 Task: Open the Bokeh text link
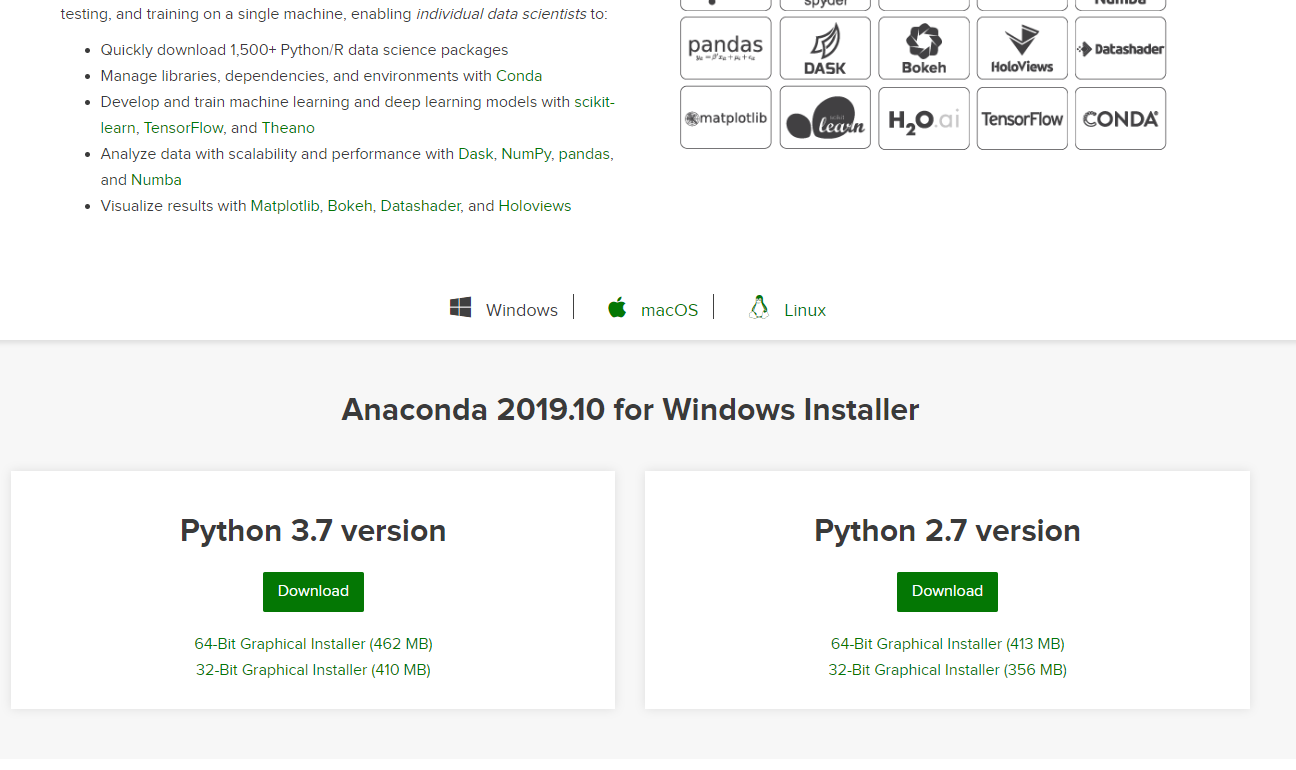[x=350, y=206]
